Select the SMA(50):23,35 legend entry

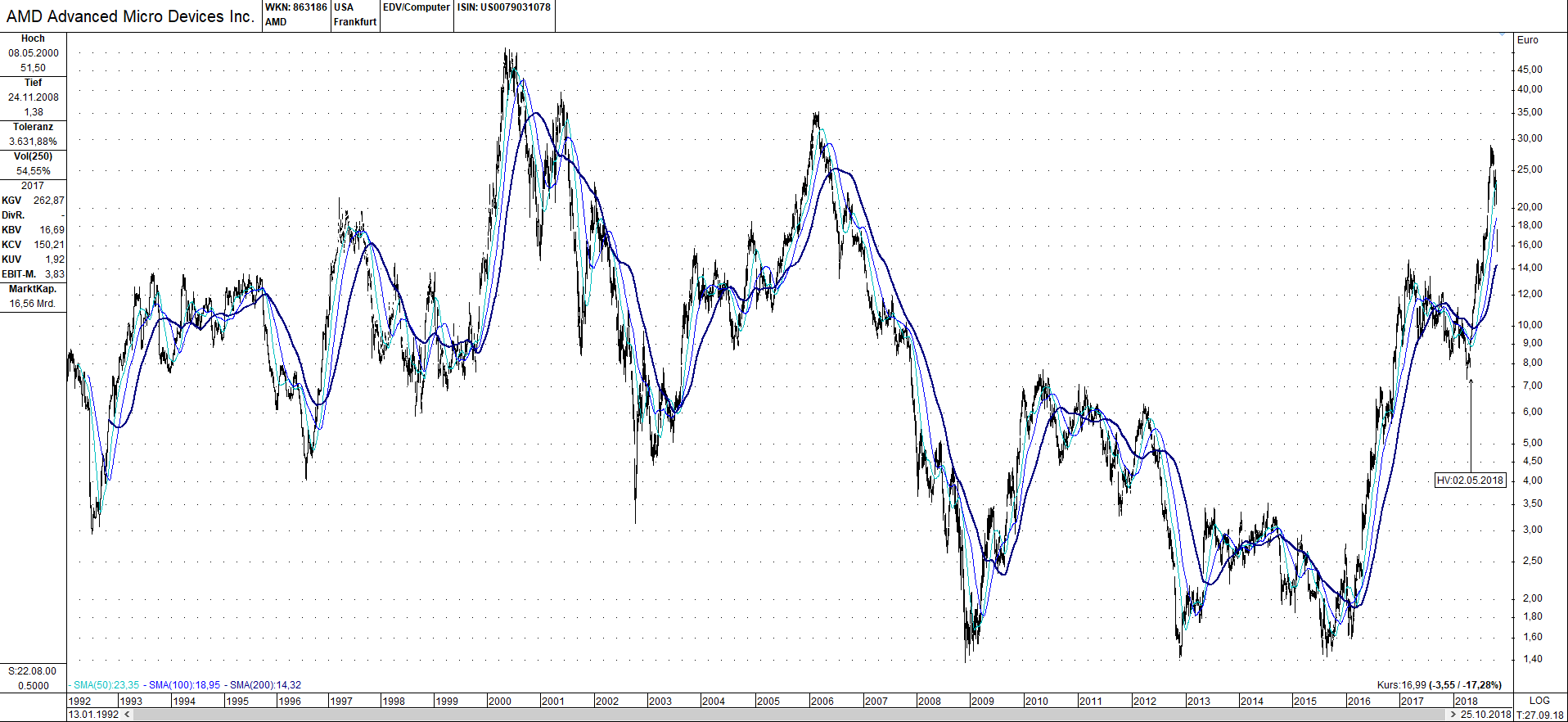106,685
